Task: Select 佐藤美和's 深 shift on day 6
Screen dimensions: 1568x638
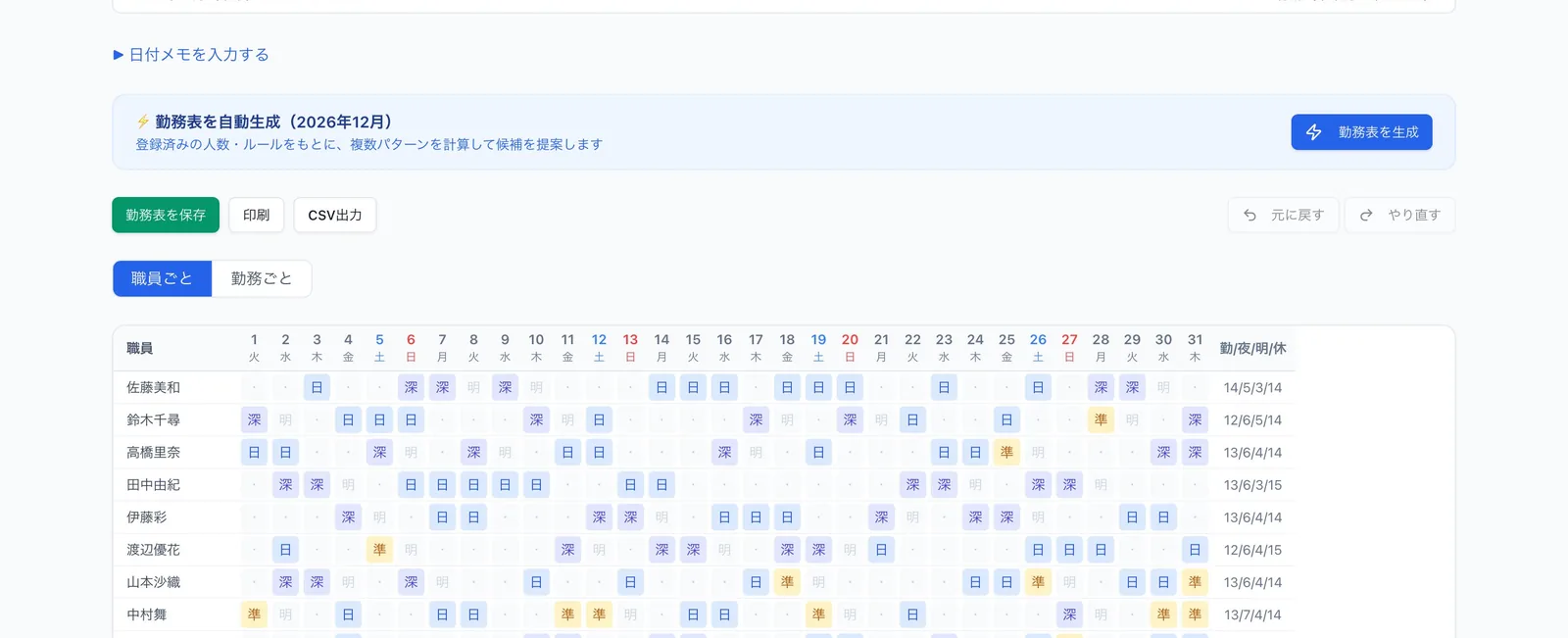Action: (411, 387)
